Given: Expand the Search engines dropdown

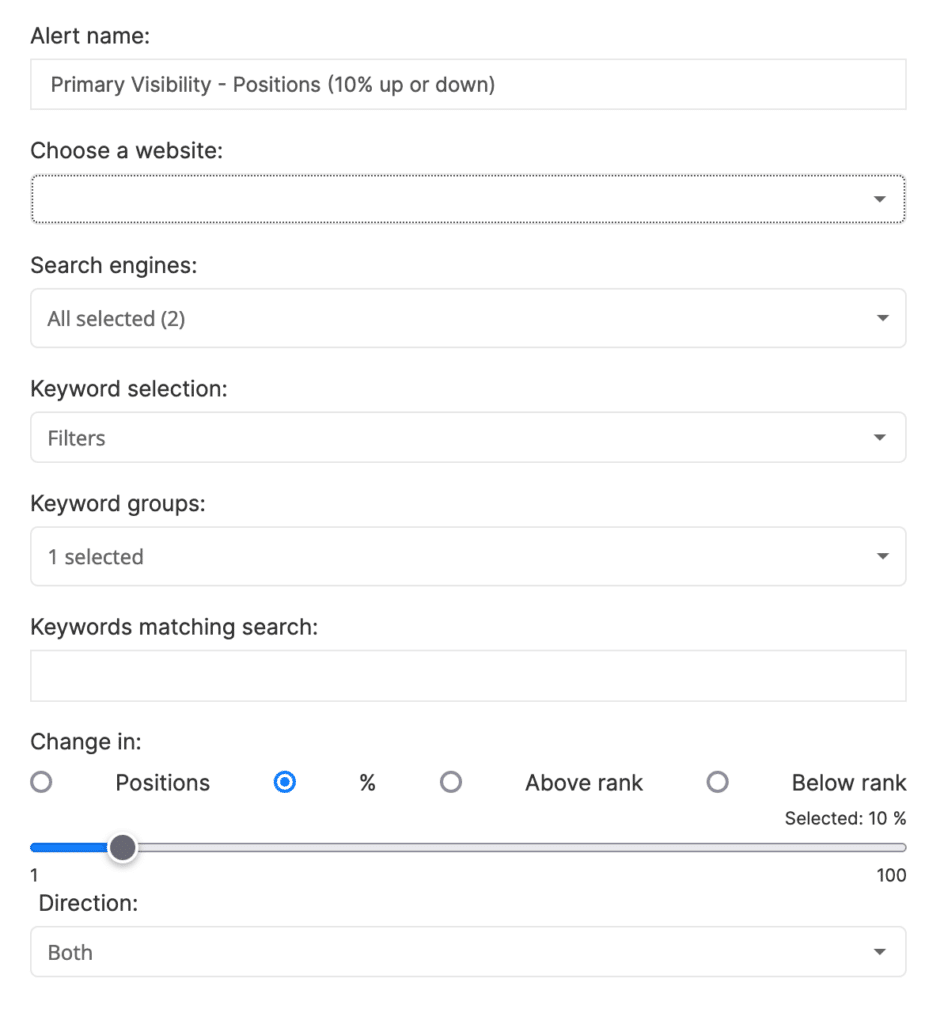Looking at the screenshot, I should point(468,318).
